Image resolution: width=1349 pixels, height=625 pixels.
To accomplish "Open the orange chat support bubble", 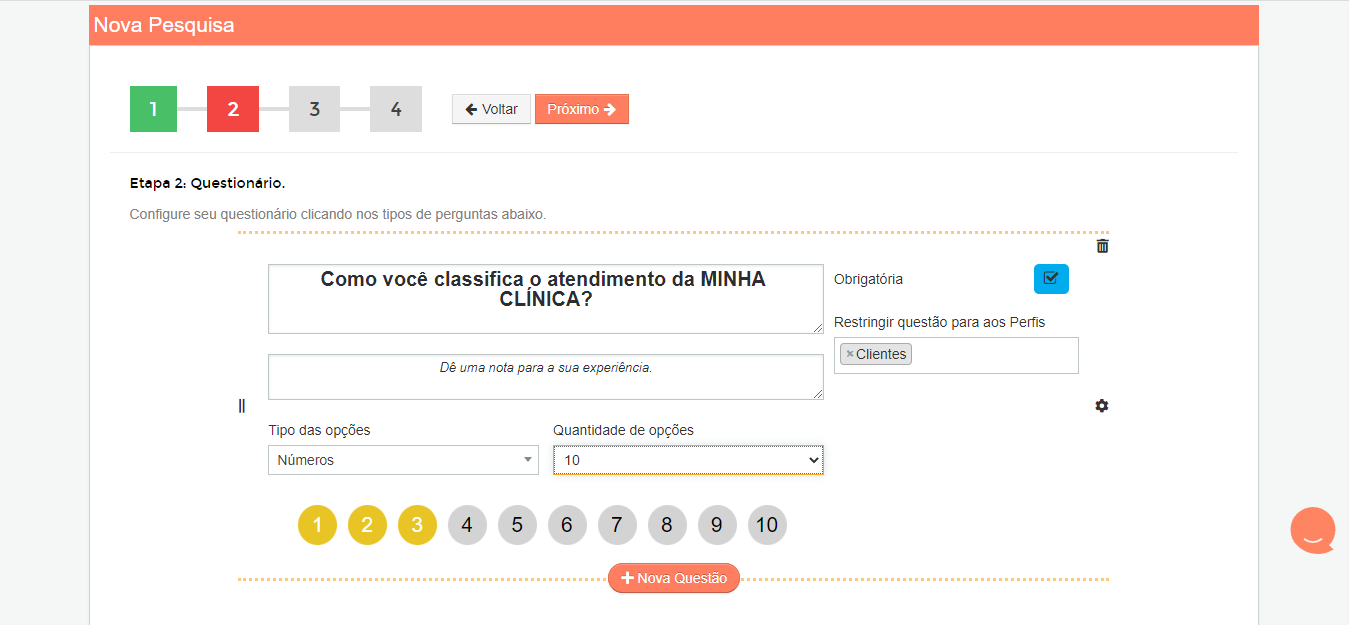I will [1312, 530].
